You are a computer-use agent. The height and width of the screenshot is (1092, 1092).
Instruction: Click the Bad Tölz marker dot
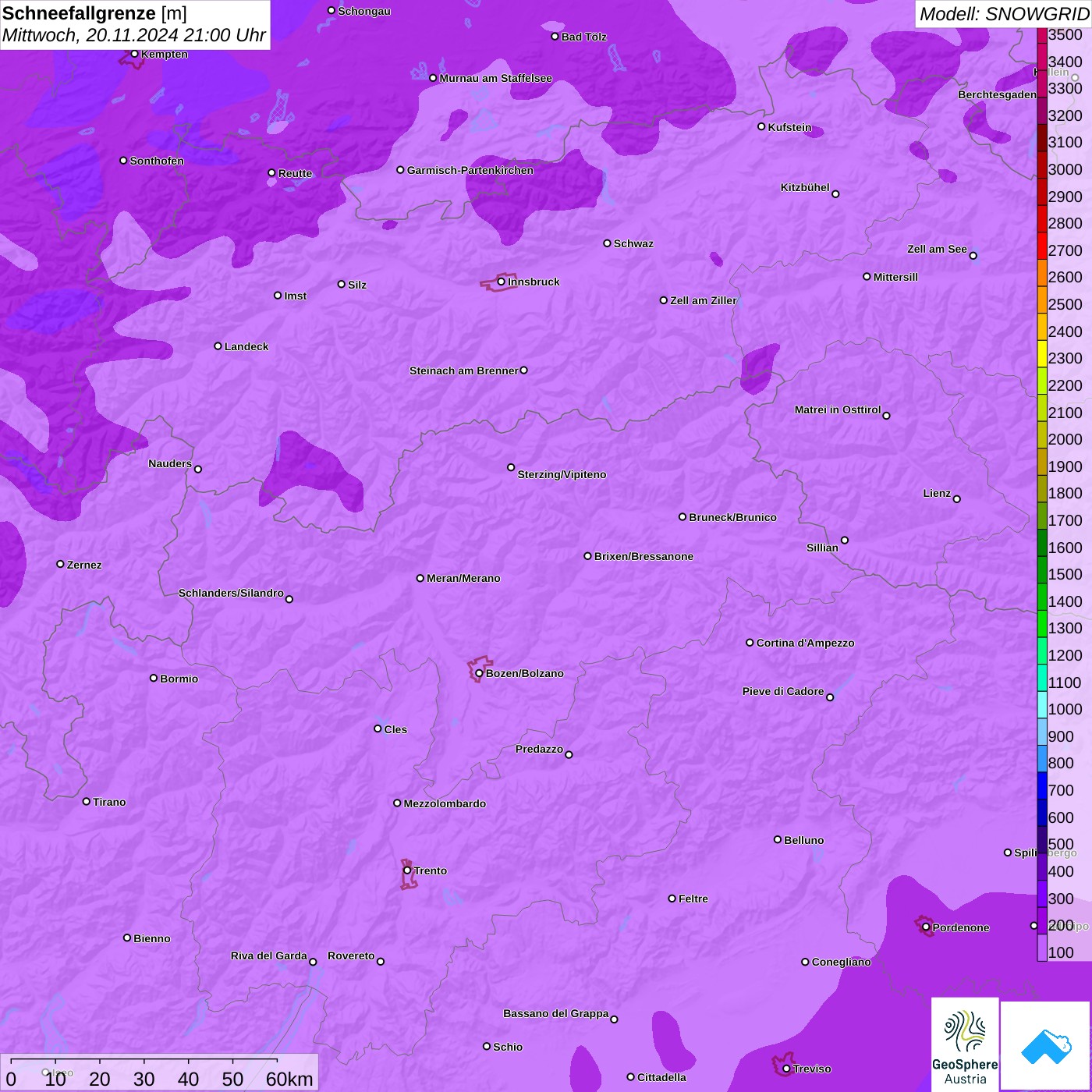click(555, 37)
